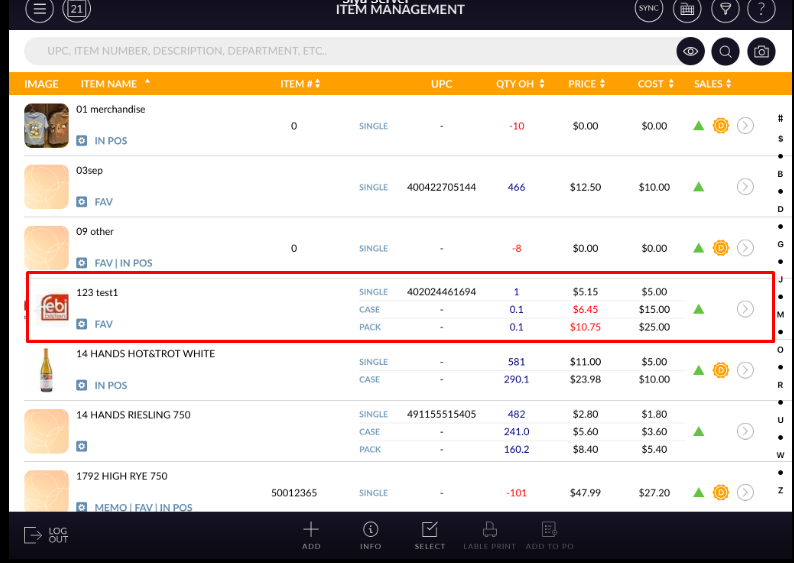Click the camera scan icon

click(x=761, y=51)
